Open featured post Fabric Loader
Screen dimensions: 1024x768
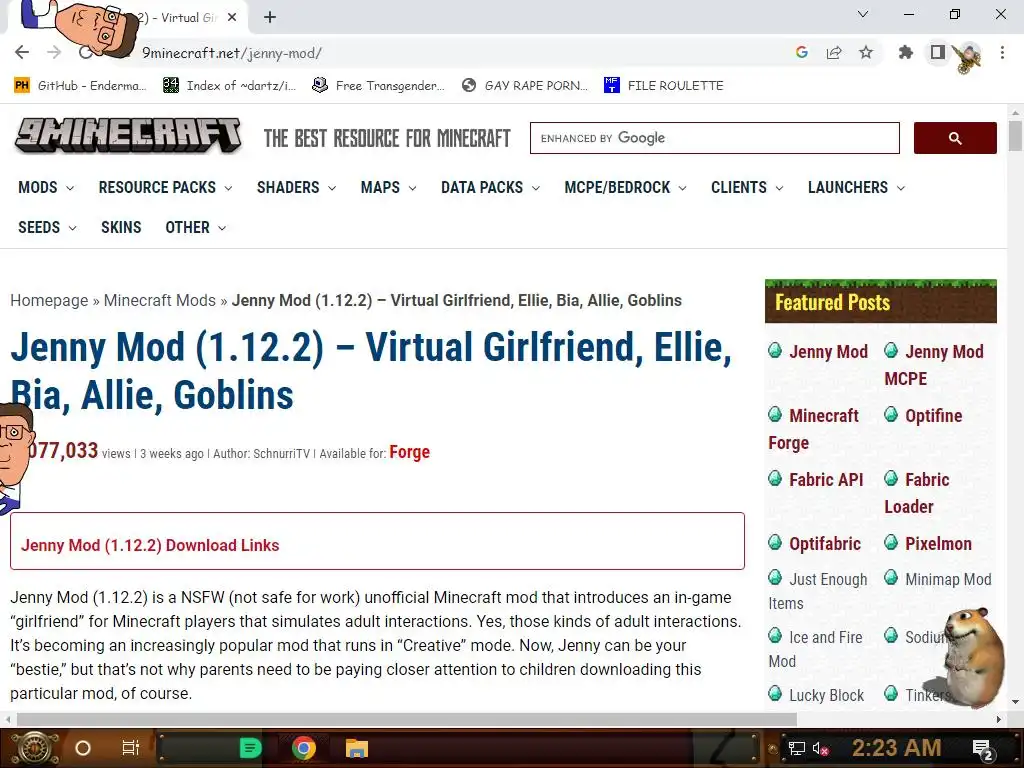click(917, 493)
